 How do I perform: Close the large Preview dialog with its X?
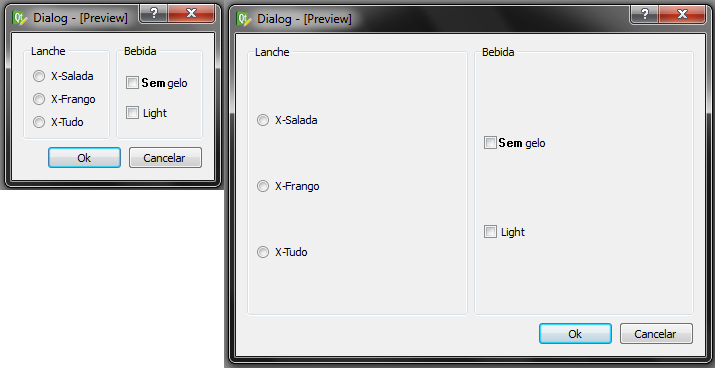click(682, 14)
